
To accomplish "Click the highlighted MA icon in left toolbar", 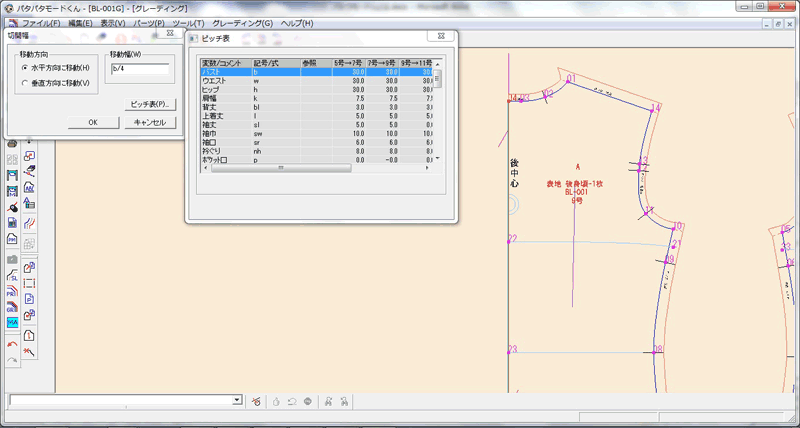I will tap(13, 323).
